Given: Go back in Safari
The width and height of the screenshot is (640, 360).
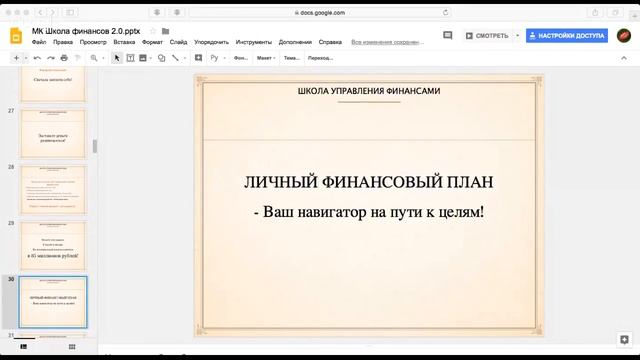Looking at the screenshot, I should click(x=40, y=13).
